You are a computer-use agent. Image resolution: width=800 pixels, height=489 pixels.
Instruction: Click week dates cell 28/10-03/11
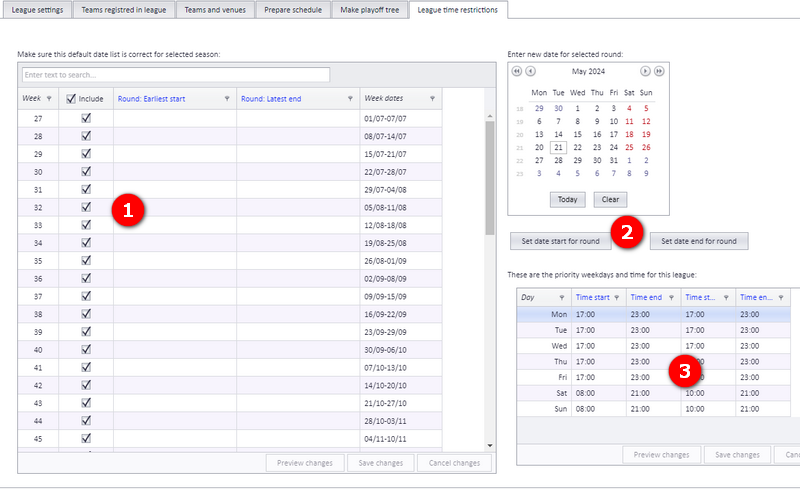click(x=401, y=421)
